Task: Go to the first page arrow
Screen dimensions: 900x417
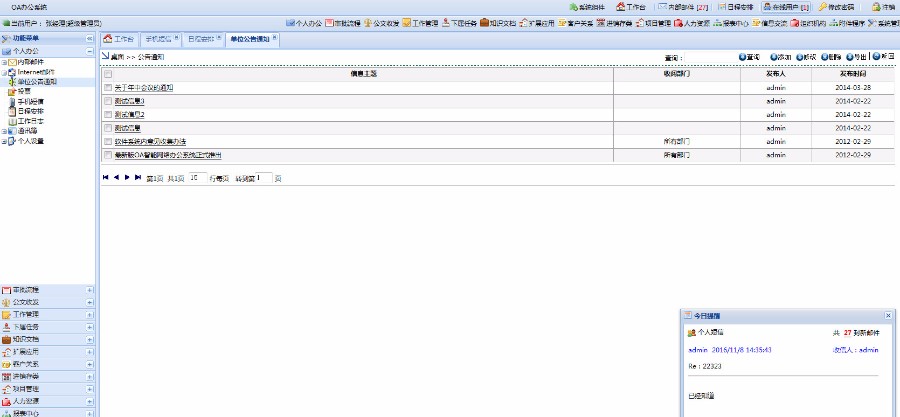Action: [106, 177]
